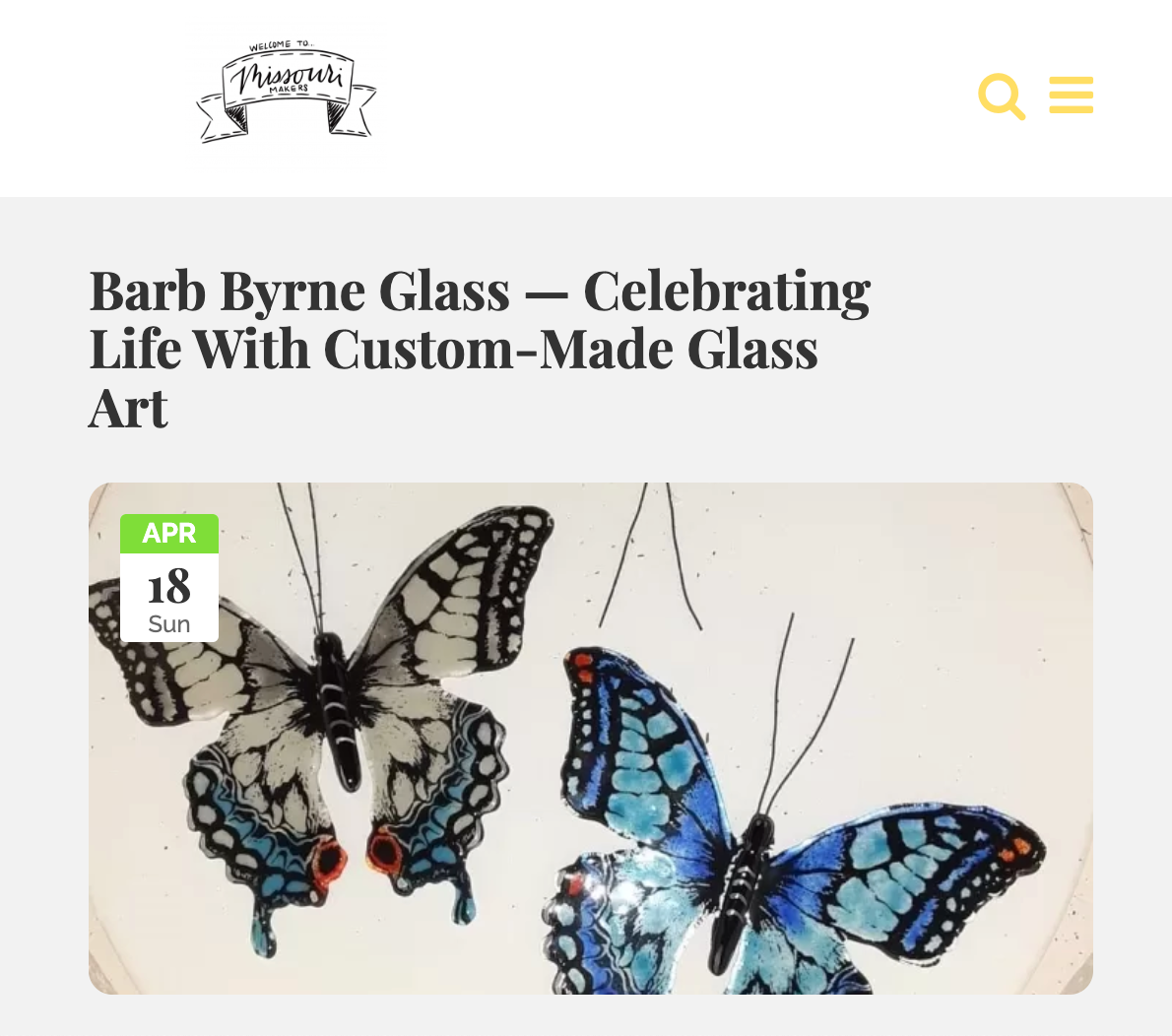The height and width of the screenshot is (1036, 1172).
Task: Open the Barb Byrne Glass article title
Action: pyautogui.click(x=479, y=349)
